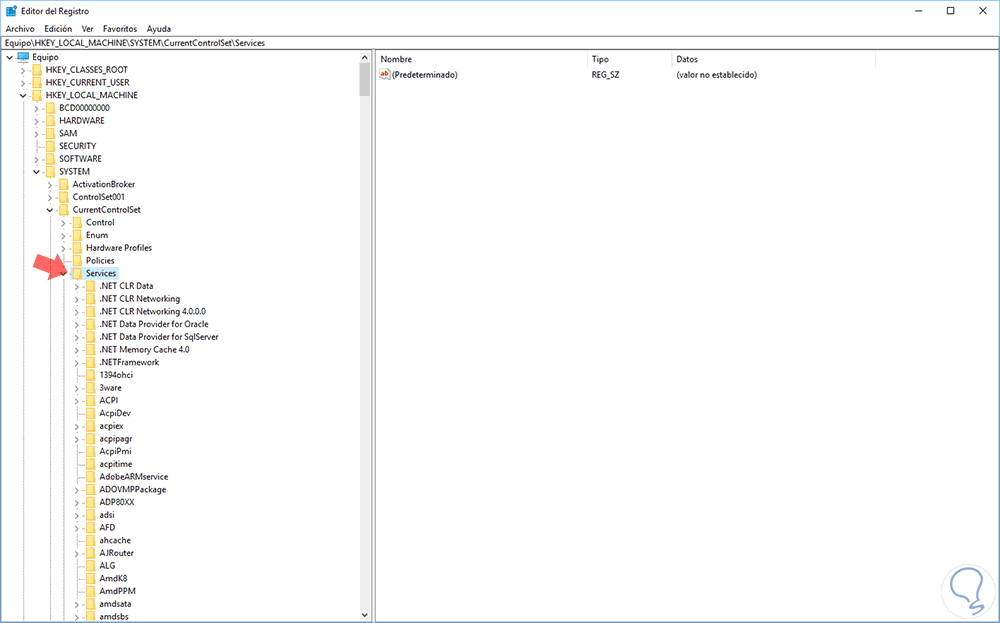Click the Enum folder icon
The image size is (1000, 623).
point(77,235)
